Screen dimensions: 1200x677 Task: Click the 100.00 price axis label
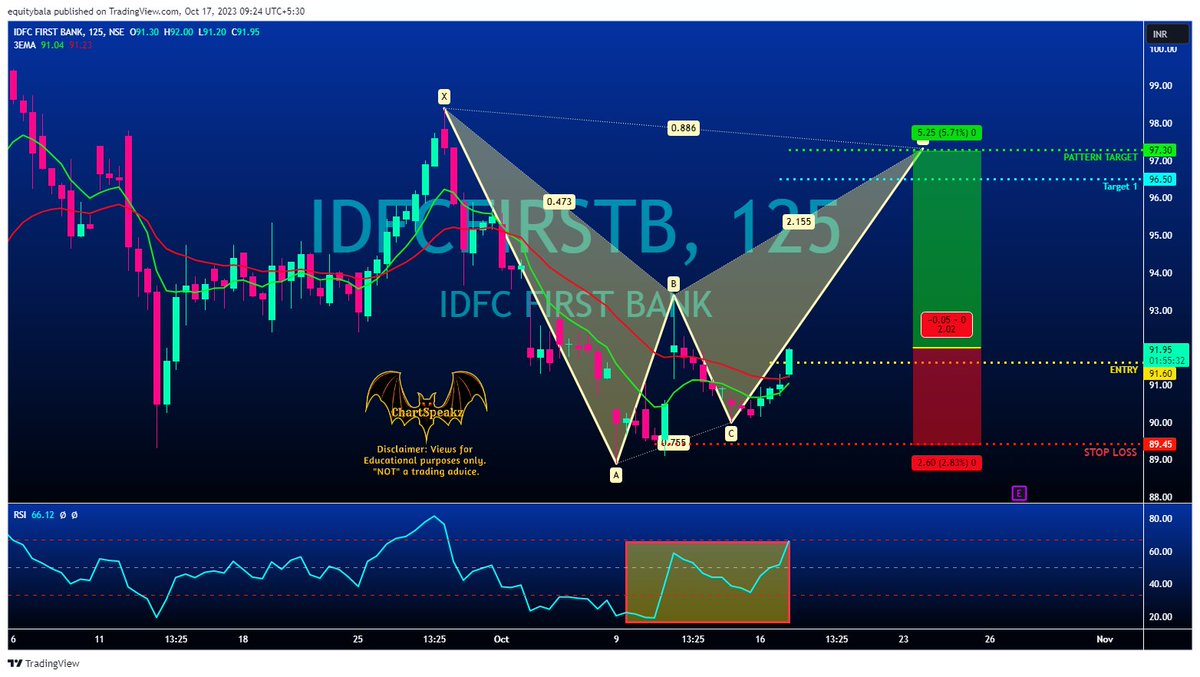point(1162,48)
